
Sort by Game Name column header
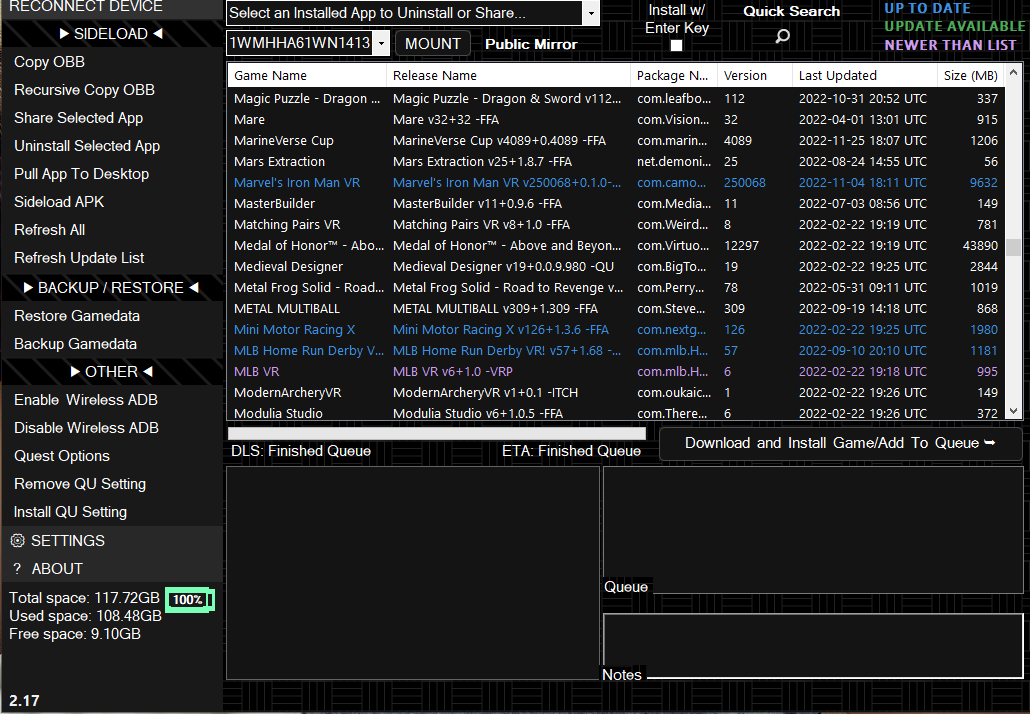pyautogui.click(x=307, y=76)
